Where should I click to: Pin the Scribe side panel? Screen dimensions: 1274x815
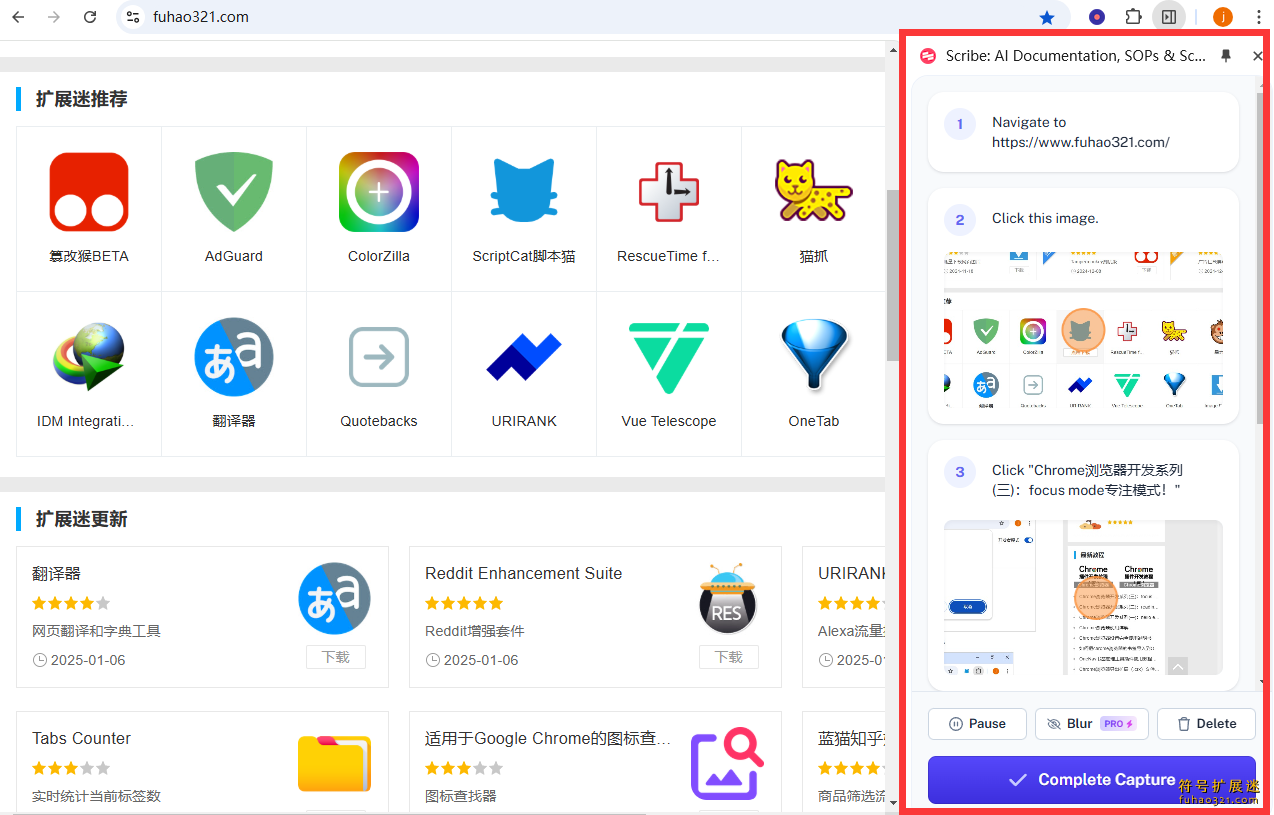pos(1226,56)
